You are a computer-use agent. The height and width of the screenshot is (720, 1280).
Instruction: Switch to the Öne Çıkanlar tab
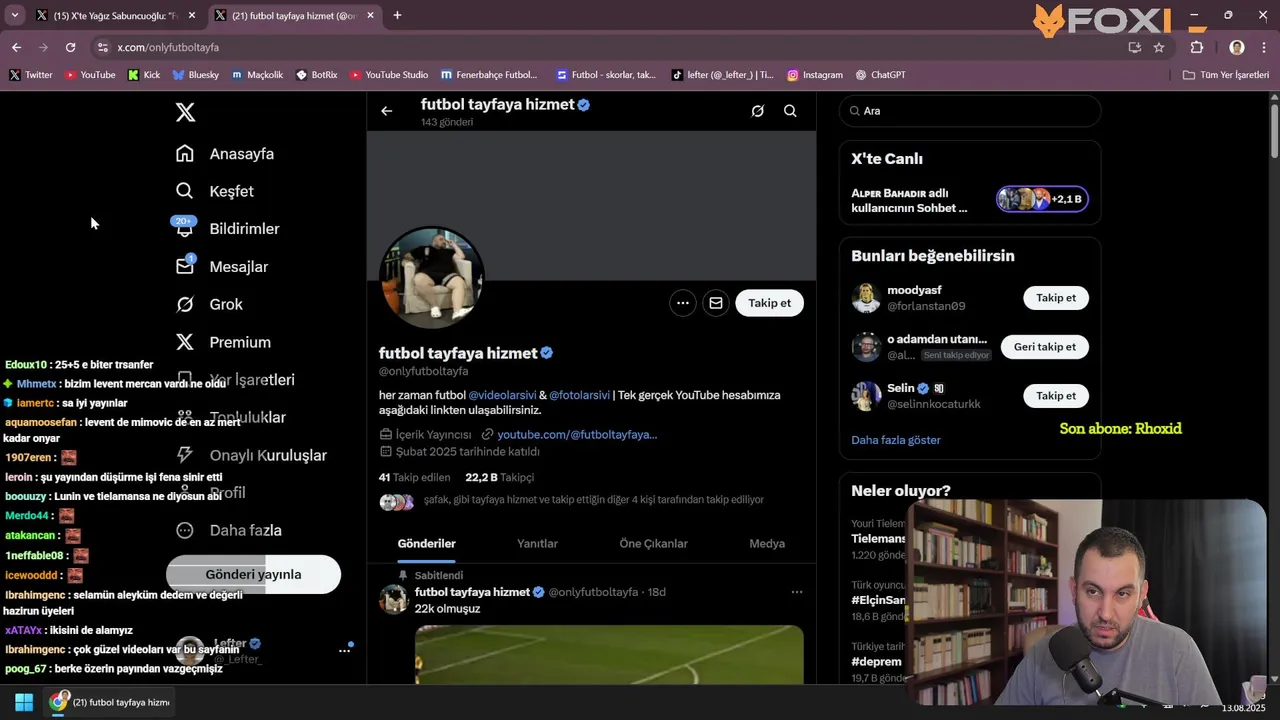pos(653,544)
